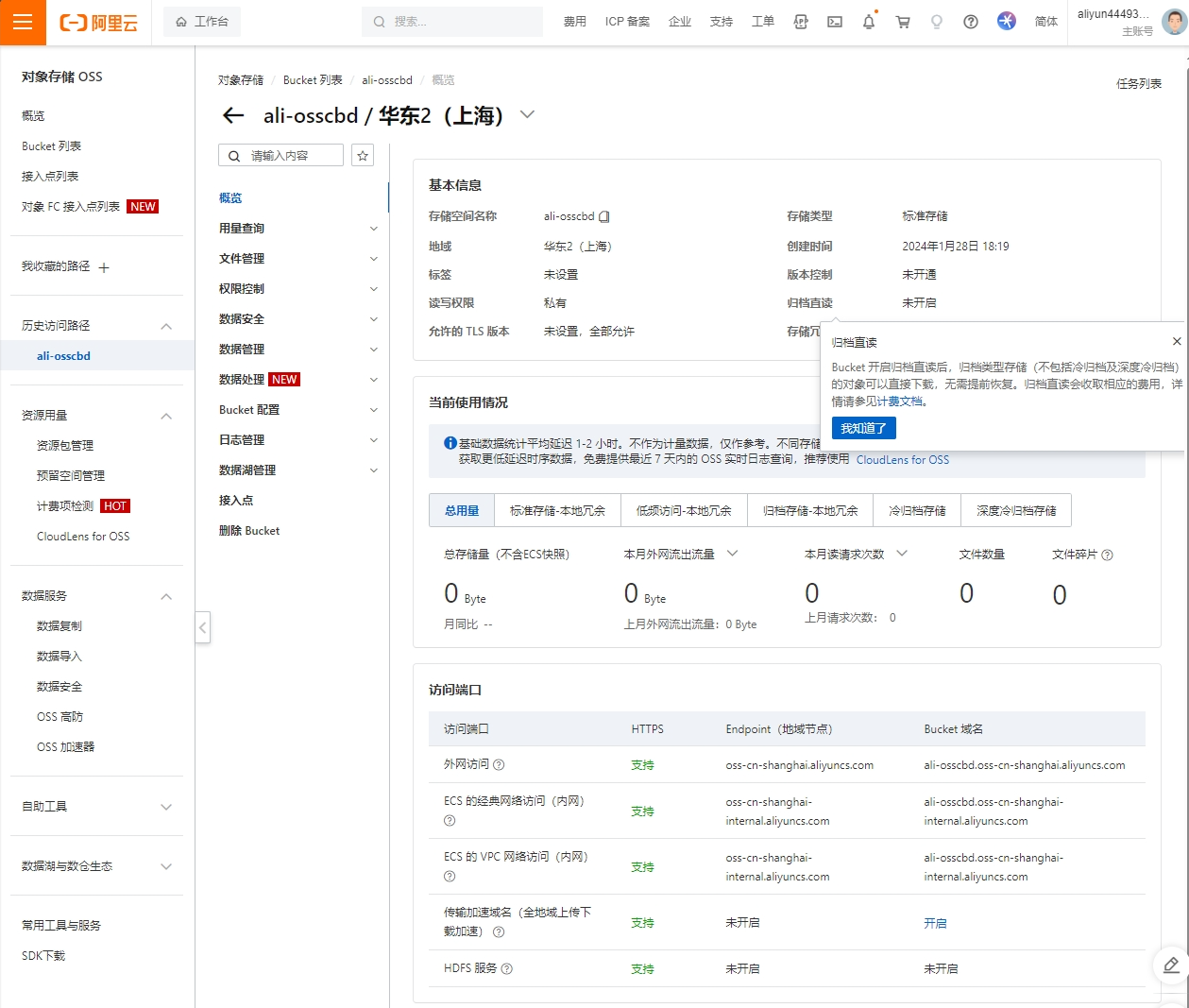Copy the bucket name ali-osscbd
This screenshot has height=1008, width=1189.
pos(604,217)
